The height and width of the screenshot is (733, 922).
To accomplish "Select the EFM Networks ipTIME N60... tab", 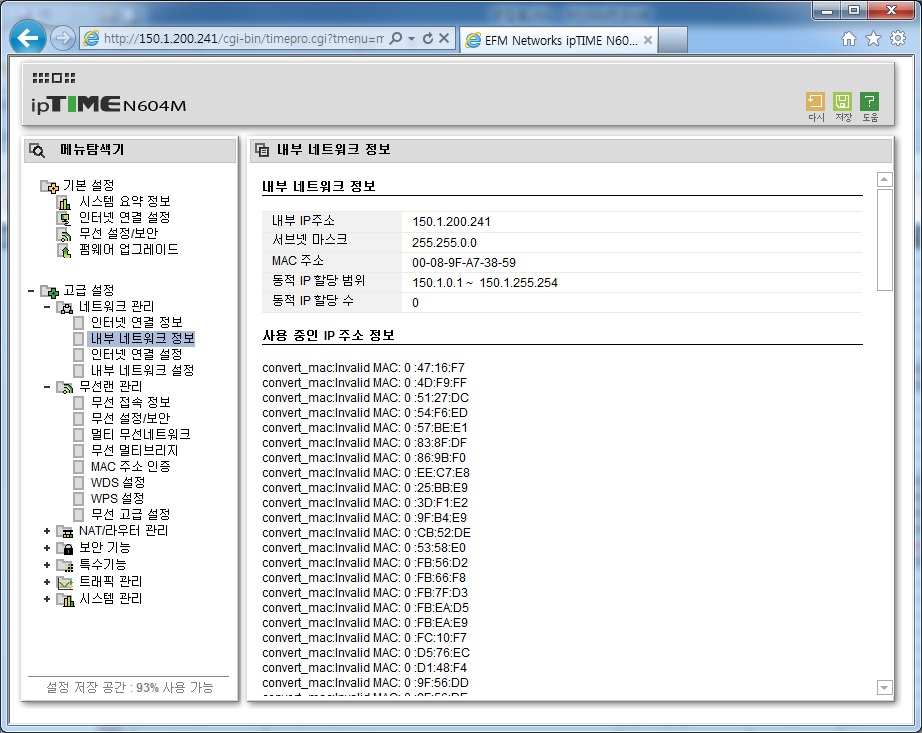I will point(559,40).
